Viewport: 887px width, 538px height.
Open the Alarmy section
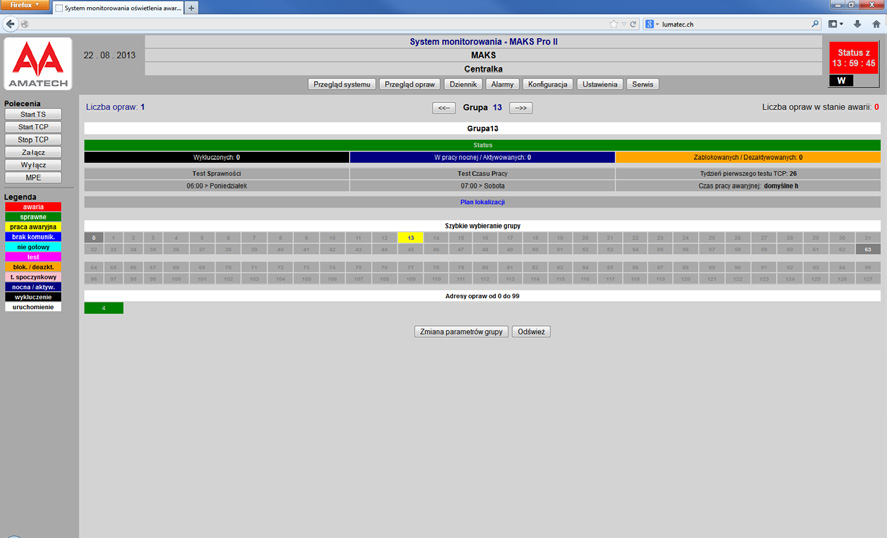pos(502,84)
